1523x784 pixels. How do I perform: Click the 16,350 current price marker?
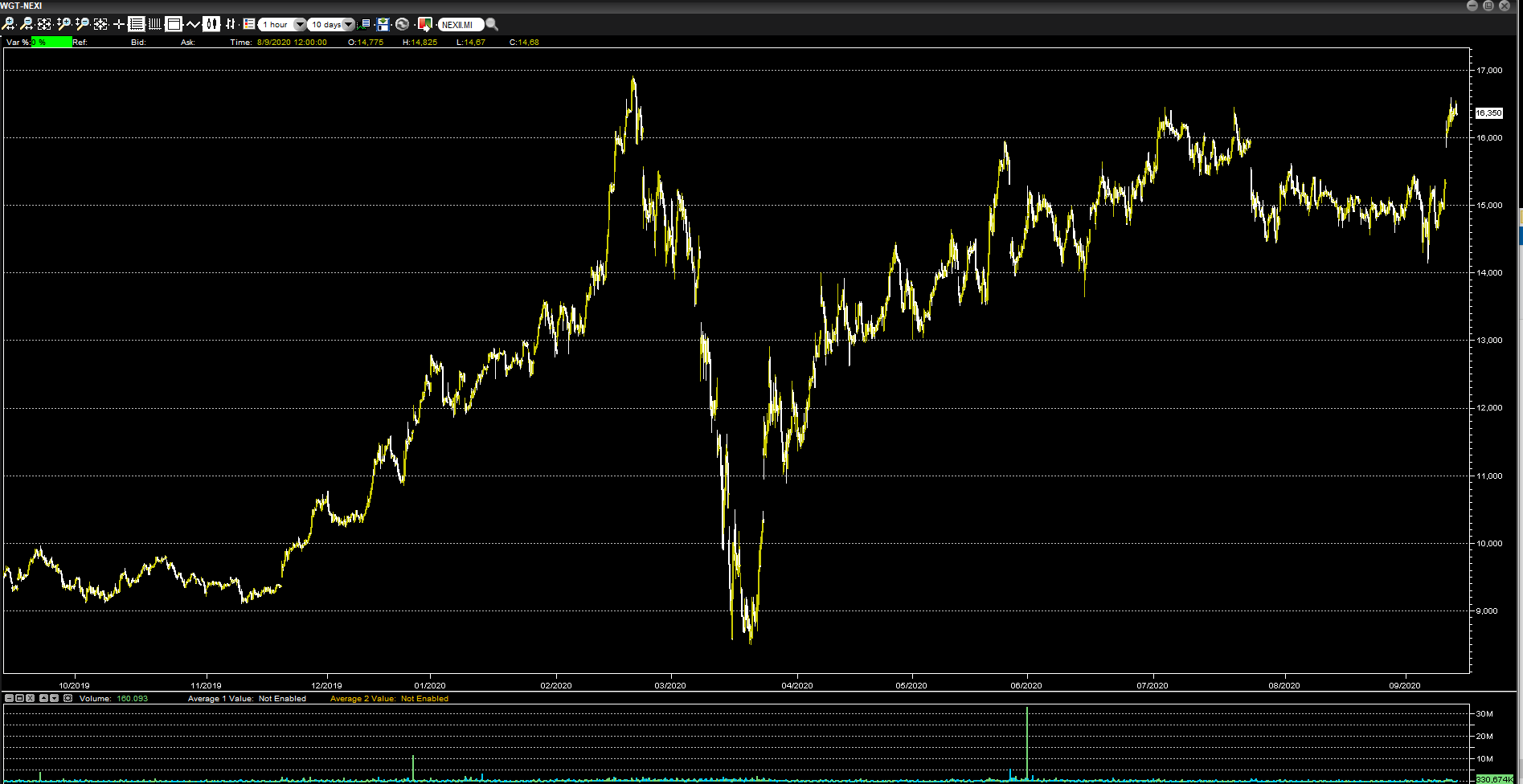pyautogui.click(x=1488, y=113)
